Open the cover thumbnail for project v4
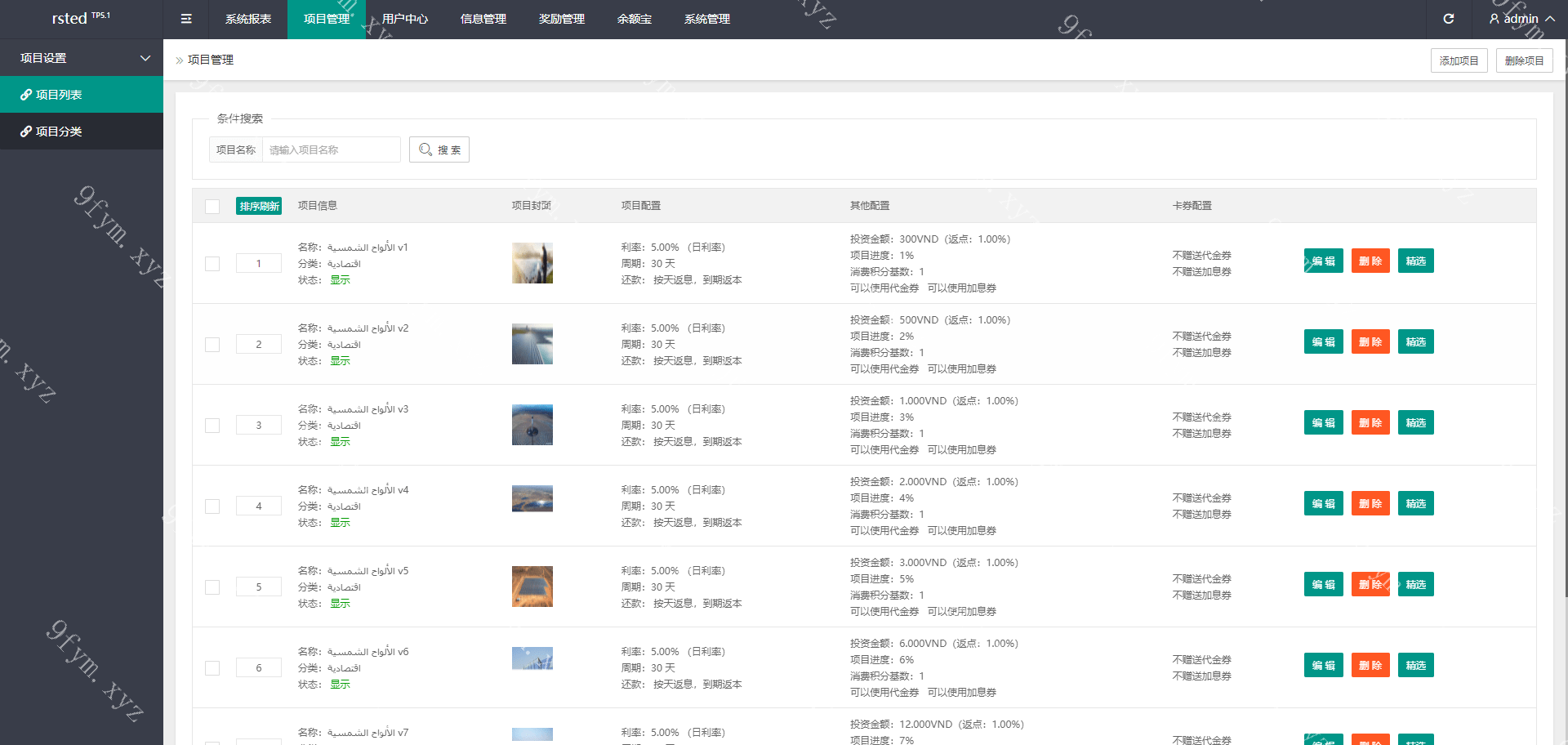1568x745 pixels. [x=532, y=498]
